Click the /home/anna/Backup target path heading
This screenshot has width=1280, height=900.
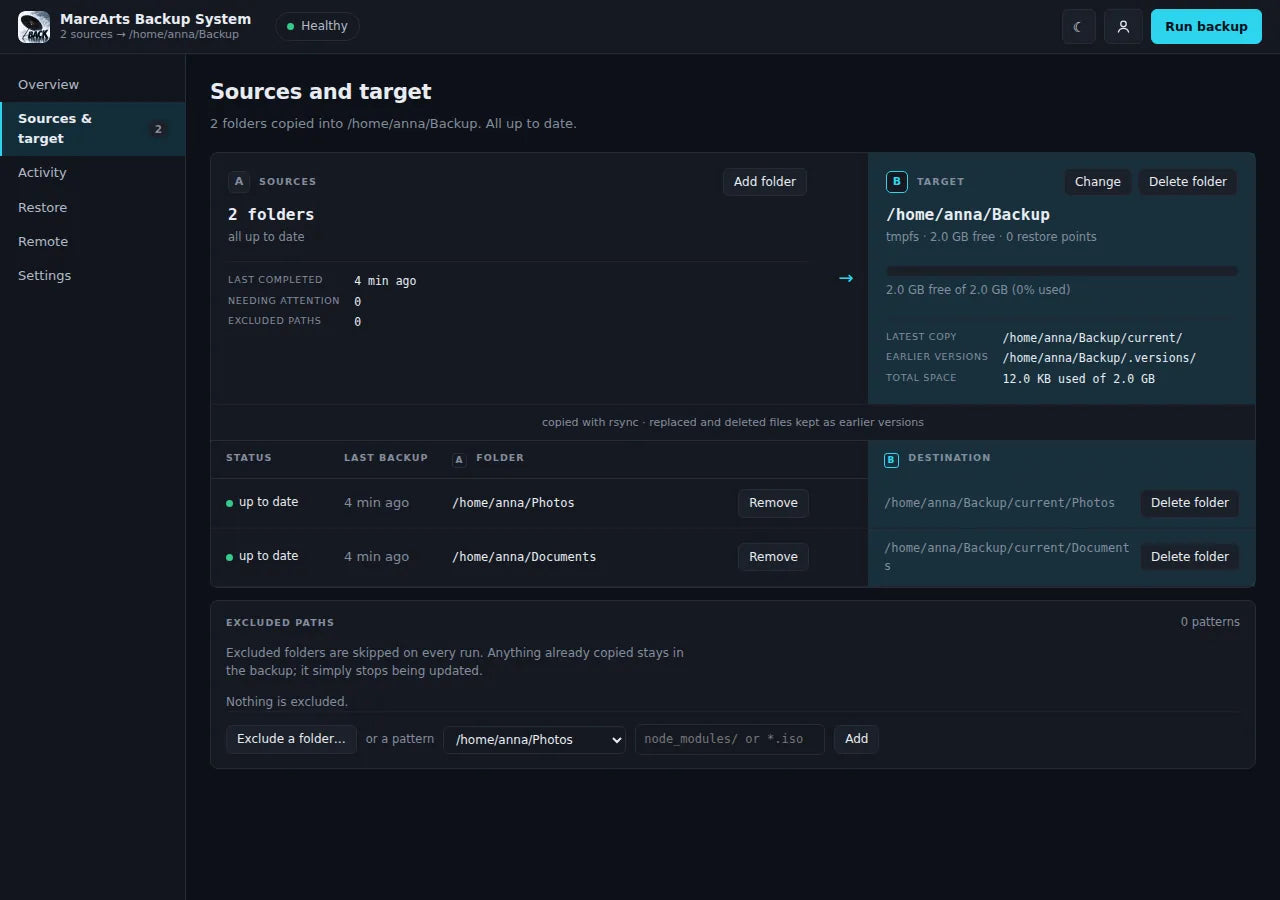pyautogui.click(x=968, y=214)
